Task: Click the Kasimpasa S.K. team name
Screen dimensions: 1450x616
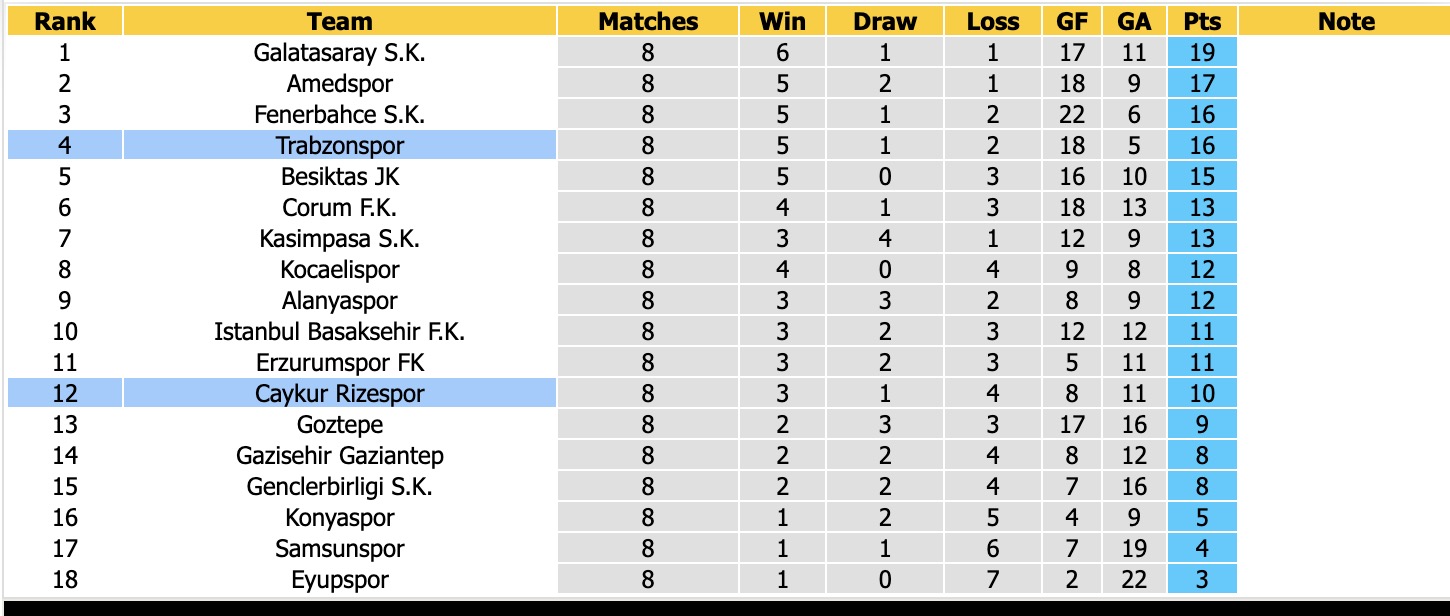Action: tap(340, 239)
